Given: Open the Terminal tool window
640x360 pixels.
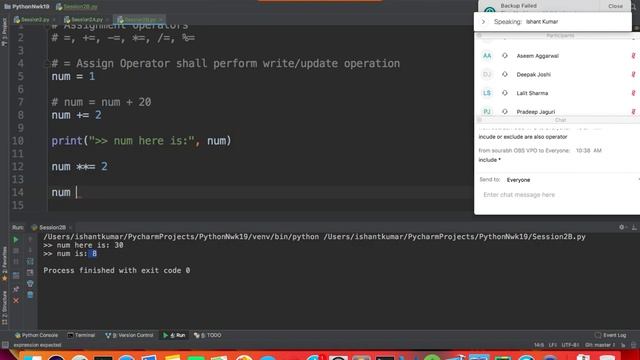Looking at the screenshot, I should (81, 335).
